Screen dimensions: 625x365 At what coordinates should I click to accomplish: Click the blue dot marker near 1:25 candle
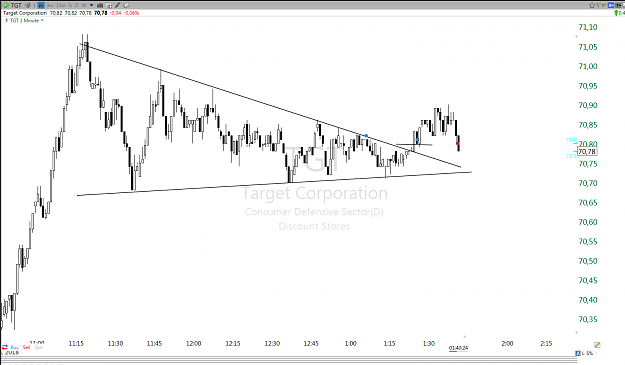tap(417, 139)
